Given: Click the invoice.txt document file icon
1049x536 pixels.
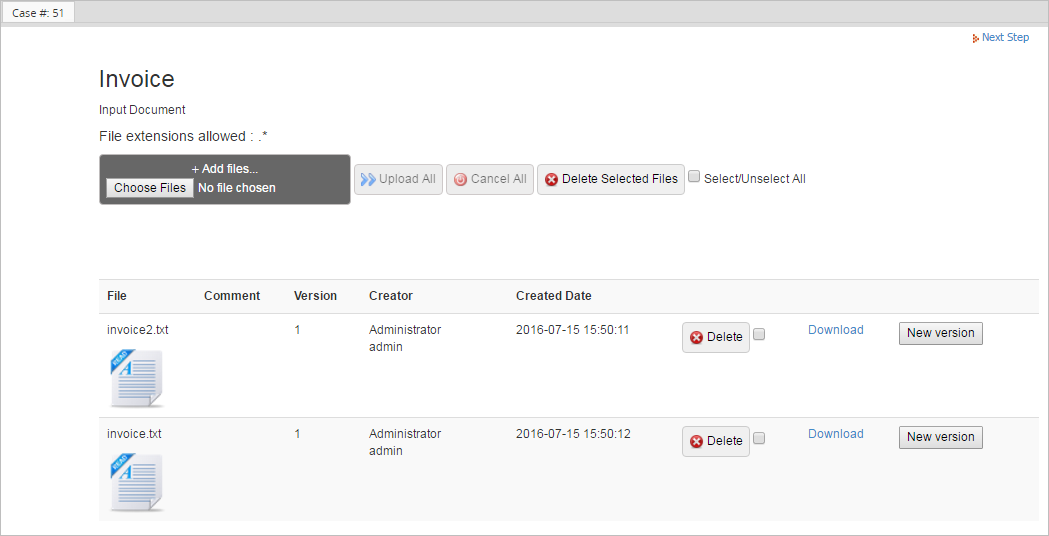Looking at the screenshot, I should pyautogui.click(x=136, y=482).
